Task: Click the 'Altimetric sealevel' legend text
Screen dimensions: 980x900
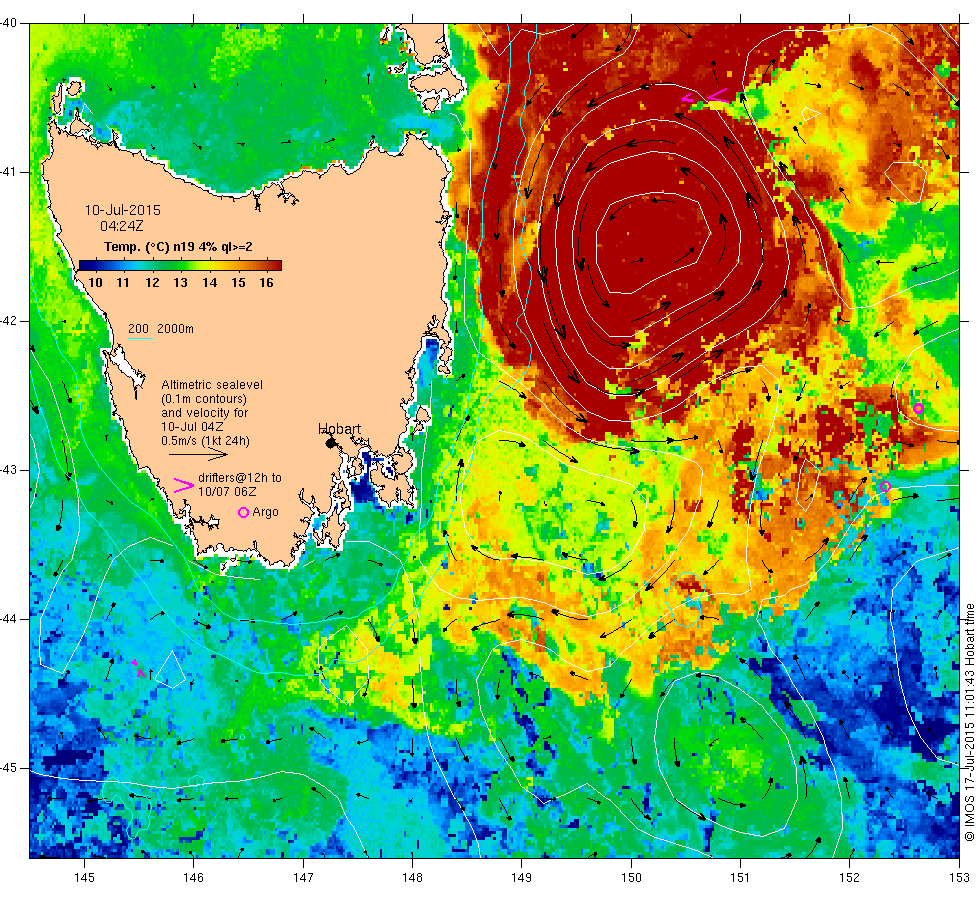Action: click(x=212, y=385)
